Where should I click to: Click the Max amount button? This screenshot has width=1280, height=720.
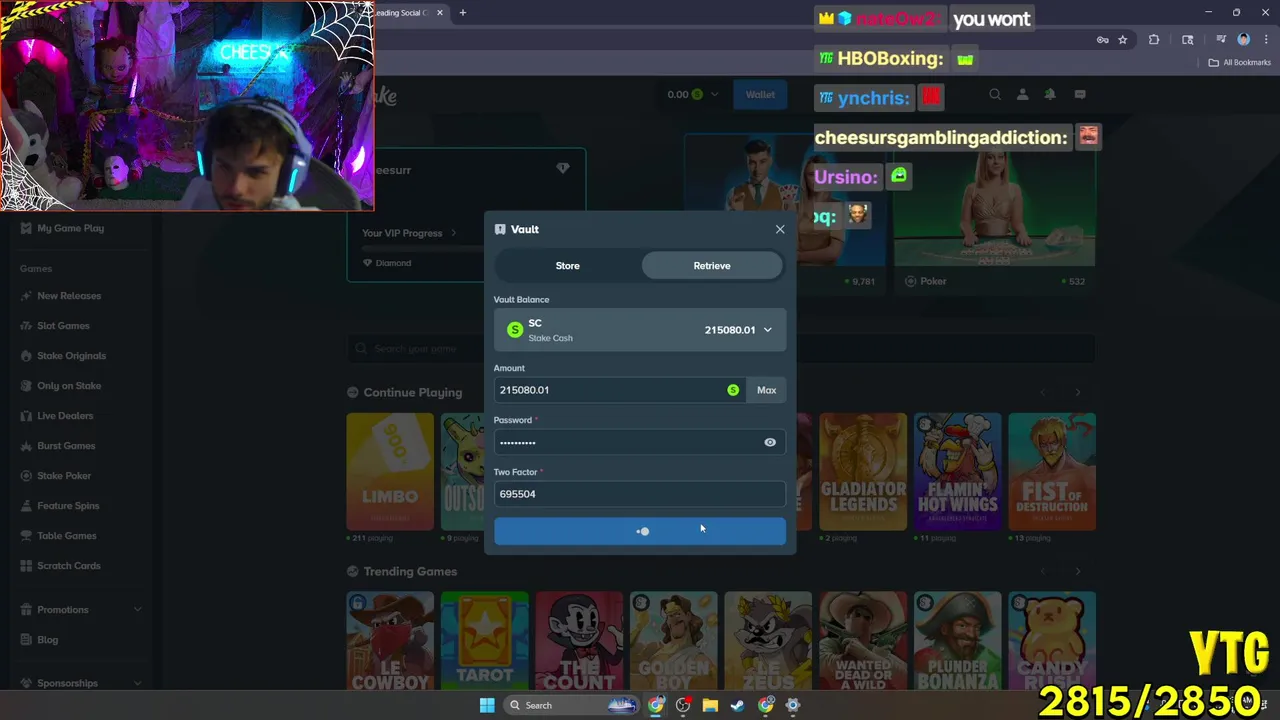click(x=766, y=390)
